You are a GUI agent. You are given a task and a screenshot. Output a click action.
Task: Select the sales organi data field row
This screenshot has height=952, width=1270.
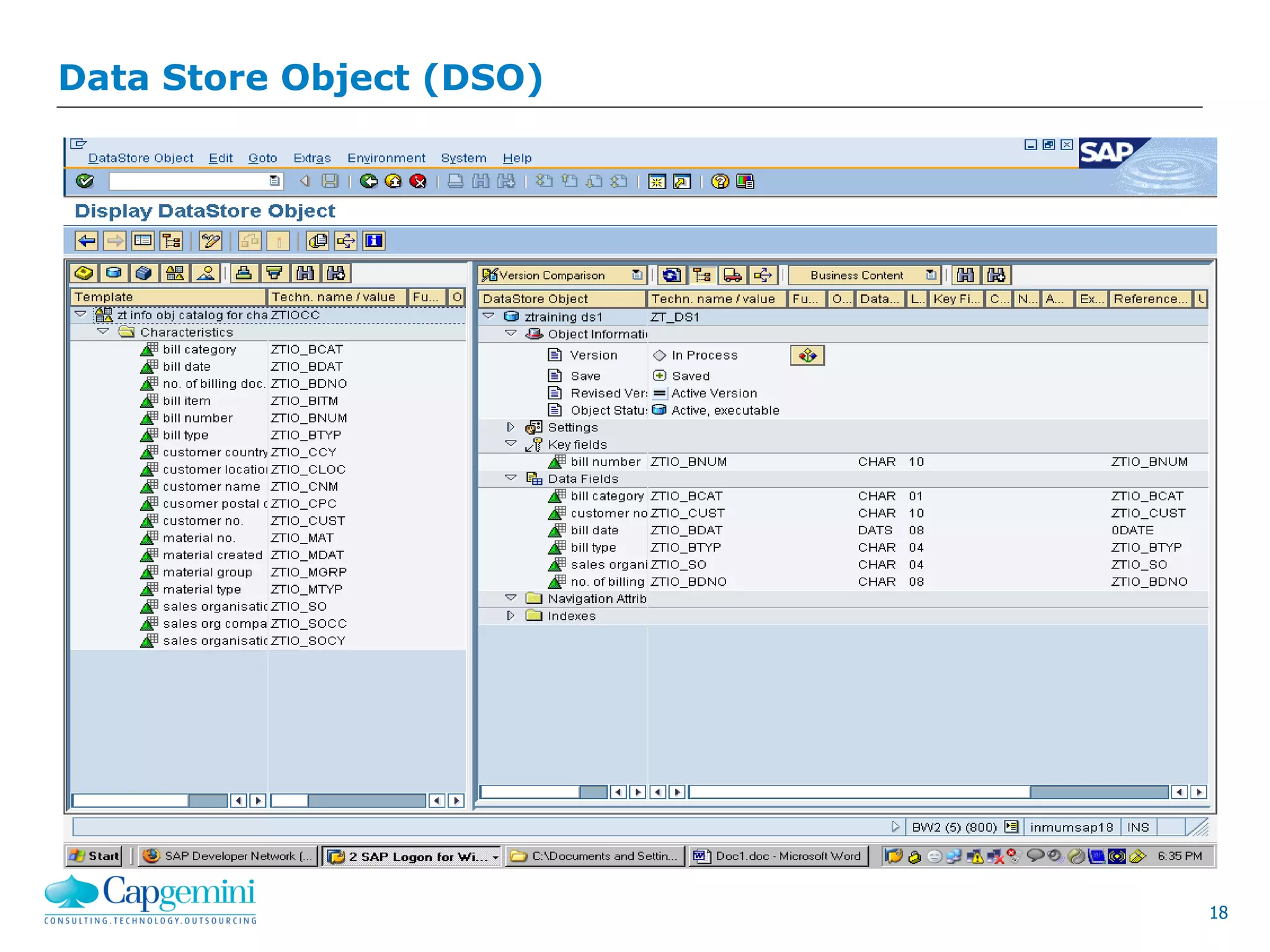pos(843,565)
